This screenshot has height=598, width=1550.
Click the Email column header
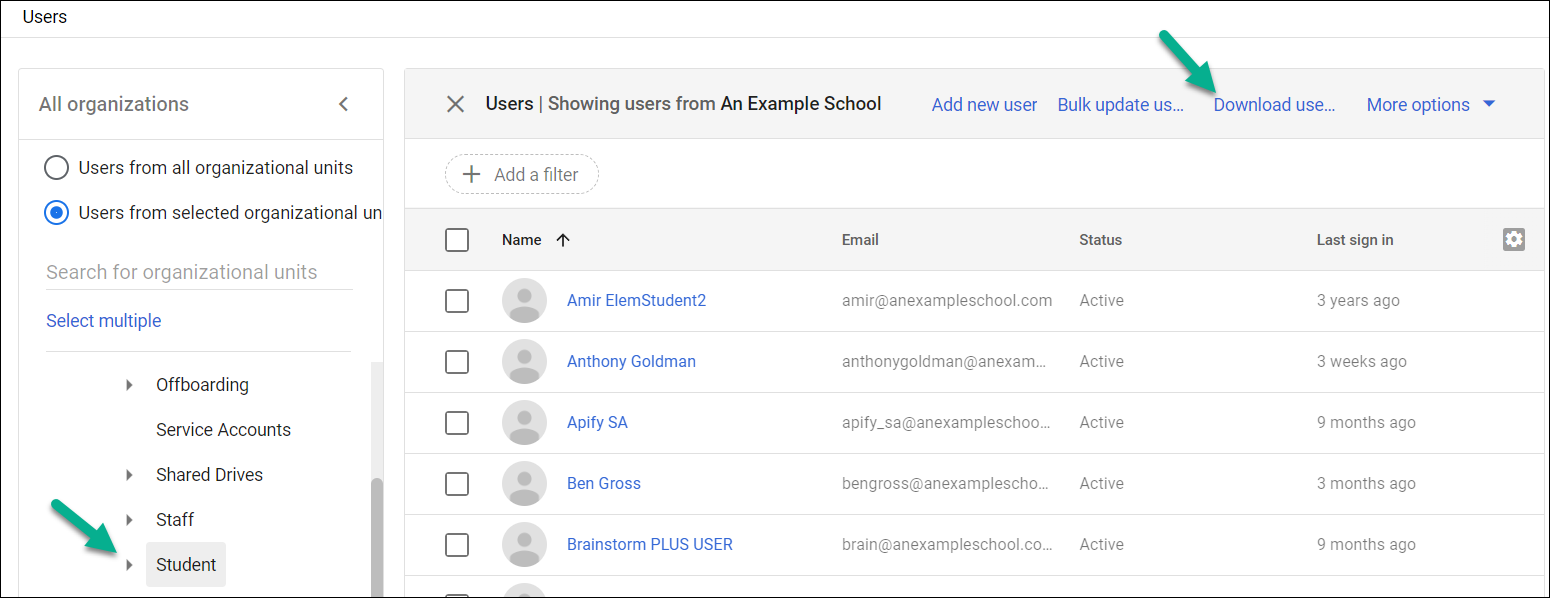860,240
